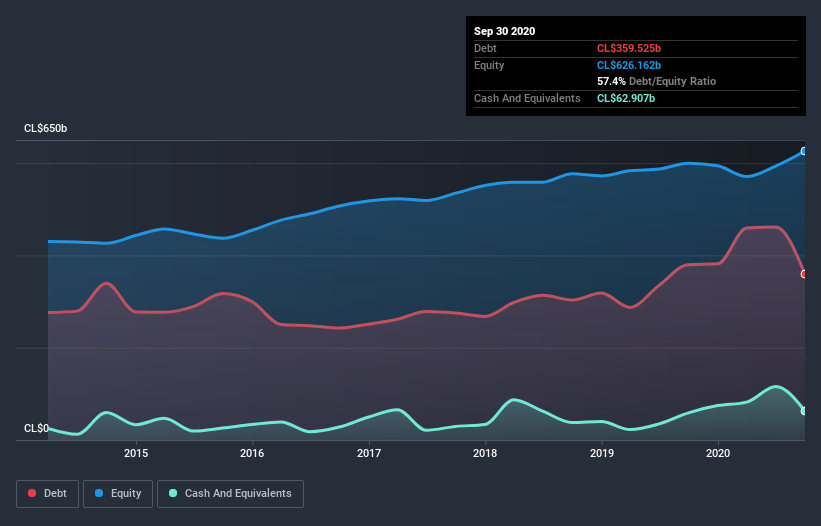This screenshot has height=526, width=821.
Task: Click the teal Cash legend dot
Action: pyautogui.click(x=173, y=493)
